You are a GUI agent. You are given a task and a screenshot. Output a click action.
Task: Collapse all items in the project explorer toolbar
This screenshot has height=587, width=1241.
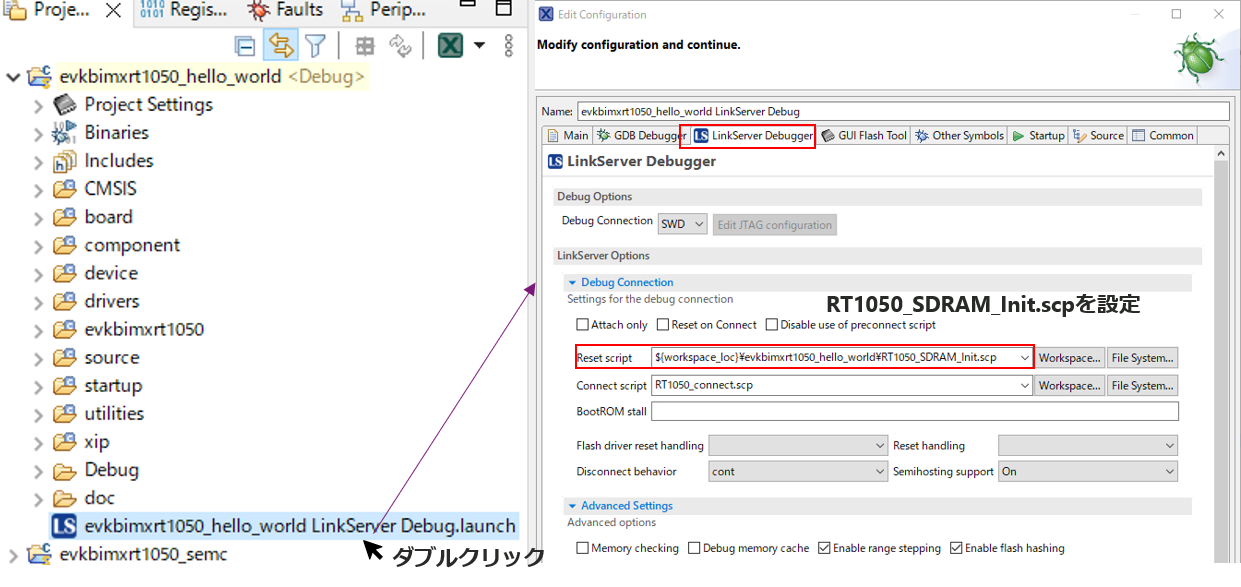point(245,46)
